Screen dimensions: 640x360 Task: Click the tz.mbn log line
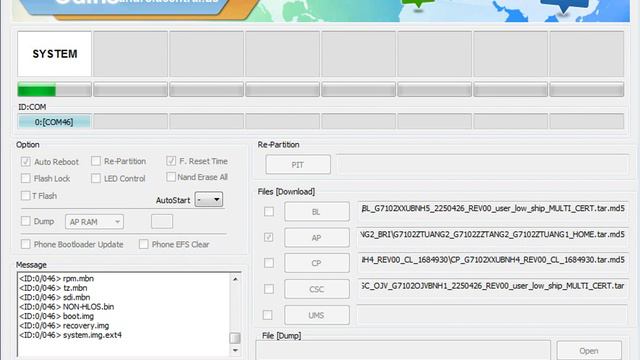(x=53, y=288)
